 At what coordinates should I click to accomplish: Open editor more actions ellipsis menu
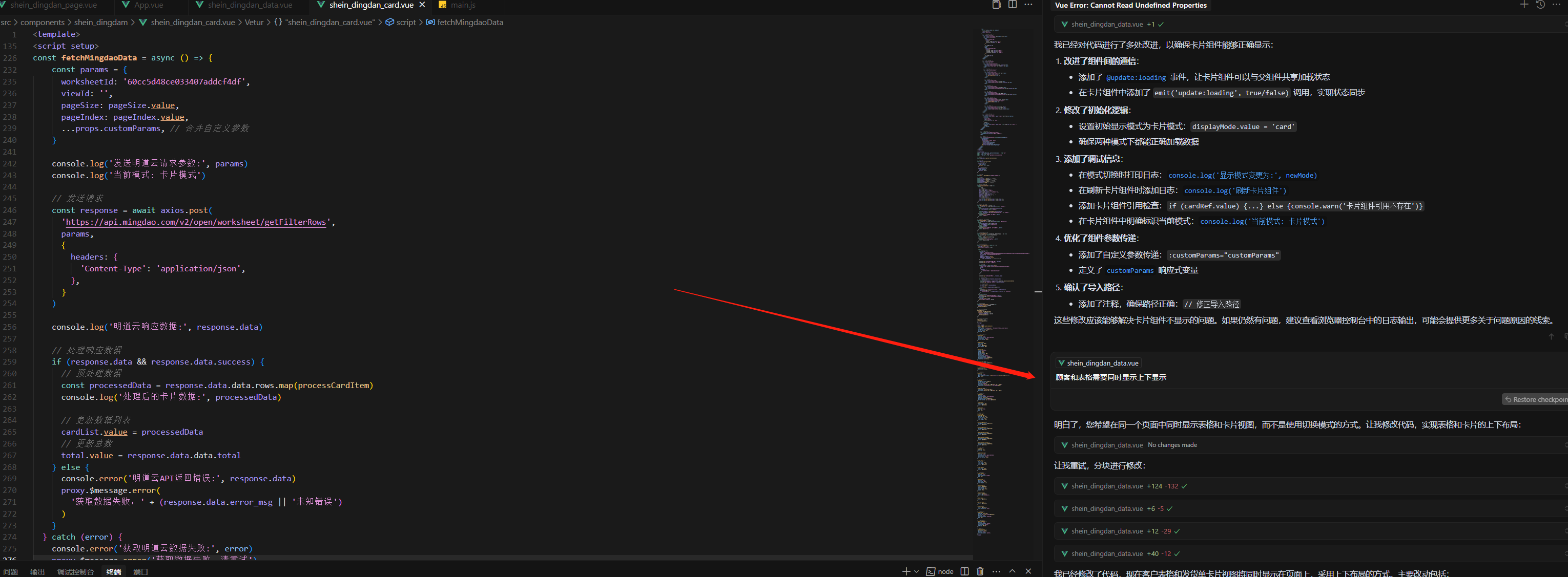[x=1028, y=5]
